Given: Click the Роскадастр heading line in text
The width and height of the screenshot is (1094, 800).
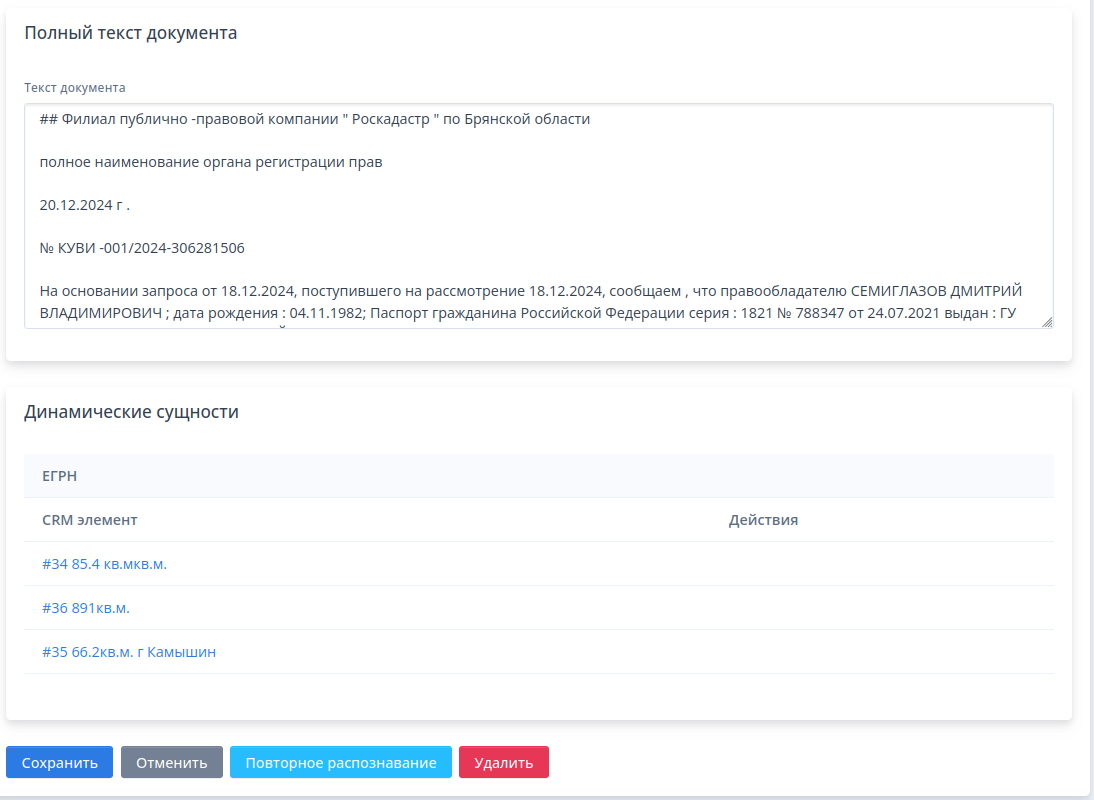Looking at the screenshot, I should [315, 119].
